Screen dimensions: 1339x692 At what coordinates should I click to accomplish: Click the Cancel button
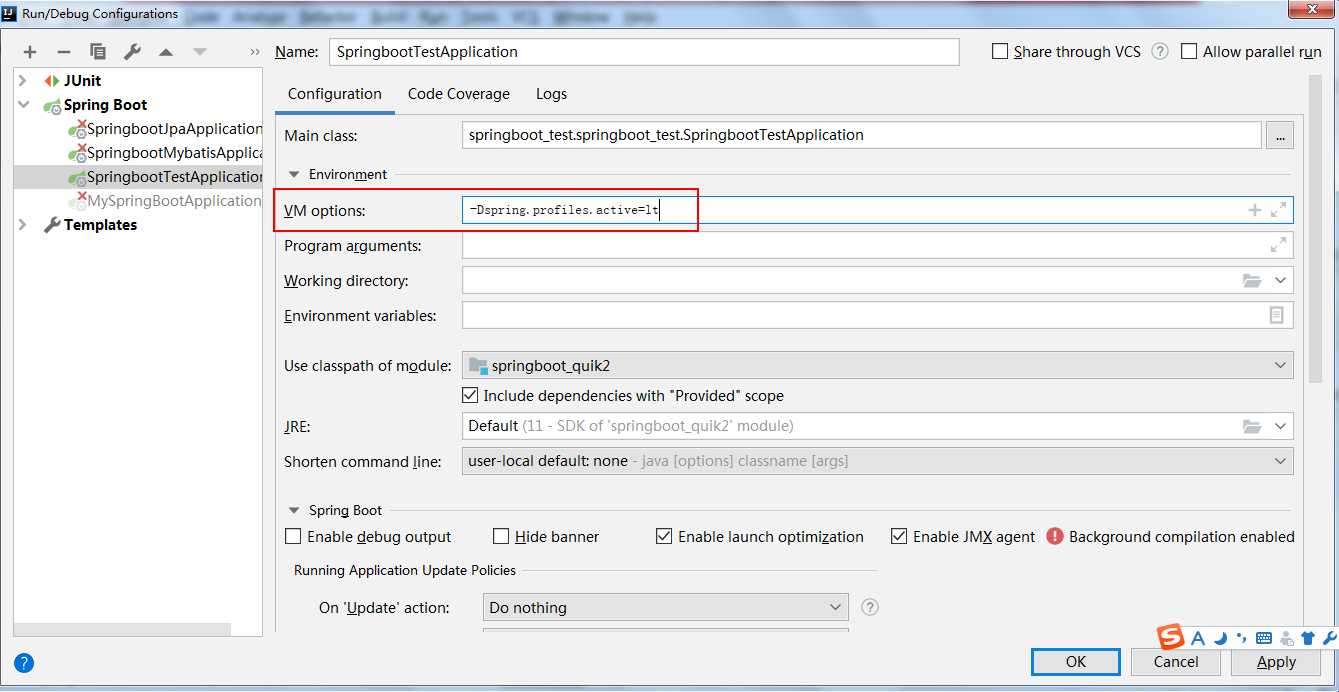coord(1176,661)
